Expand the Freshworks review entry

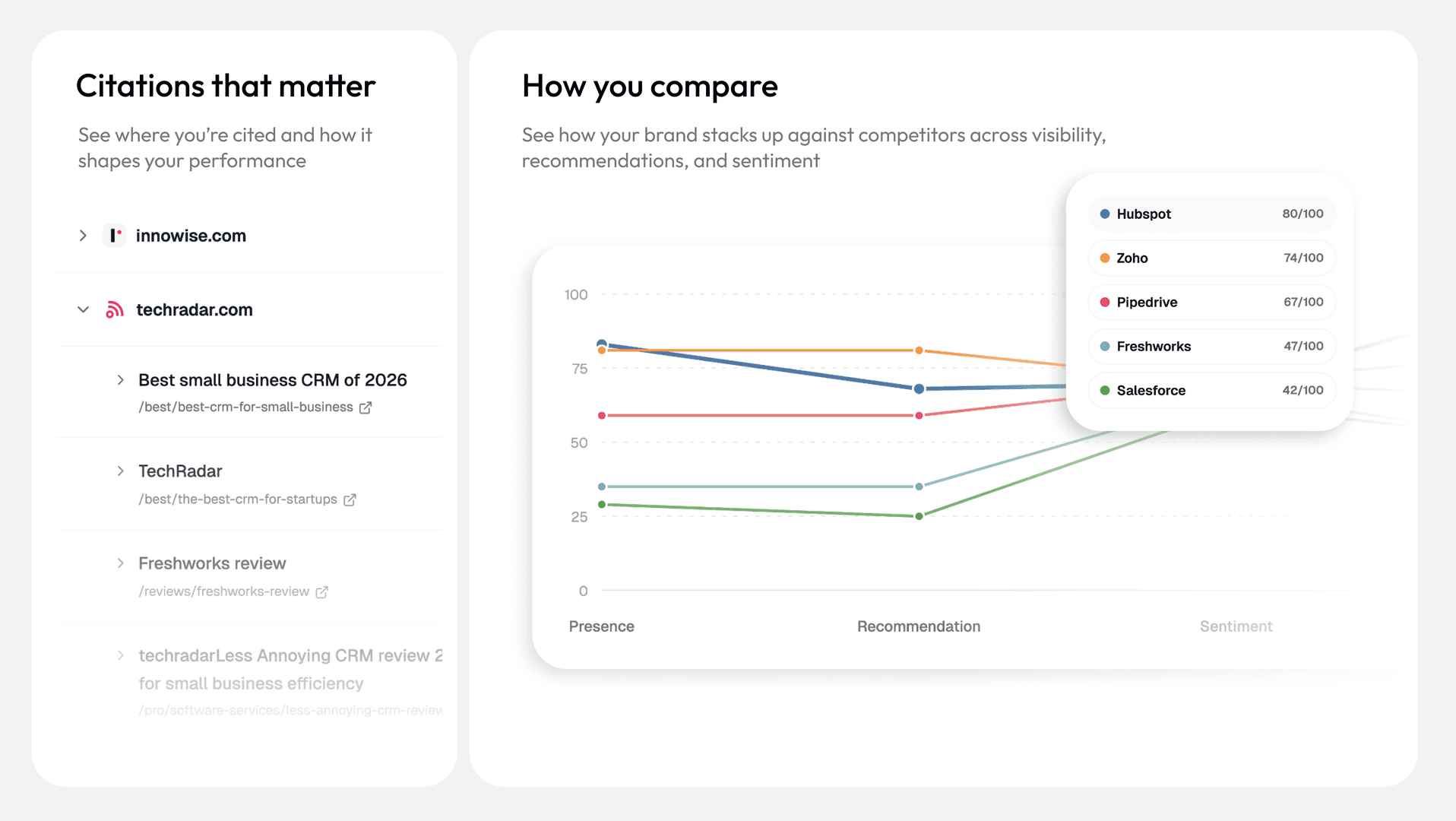120,563
